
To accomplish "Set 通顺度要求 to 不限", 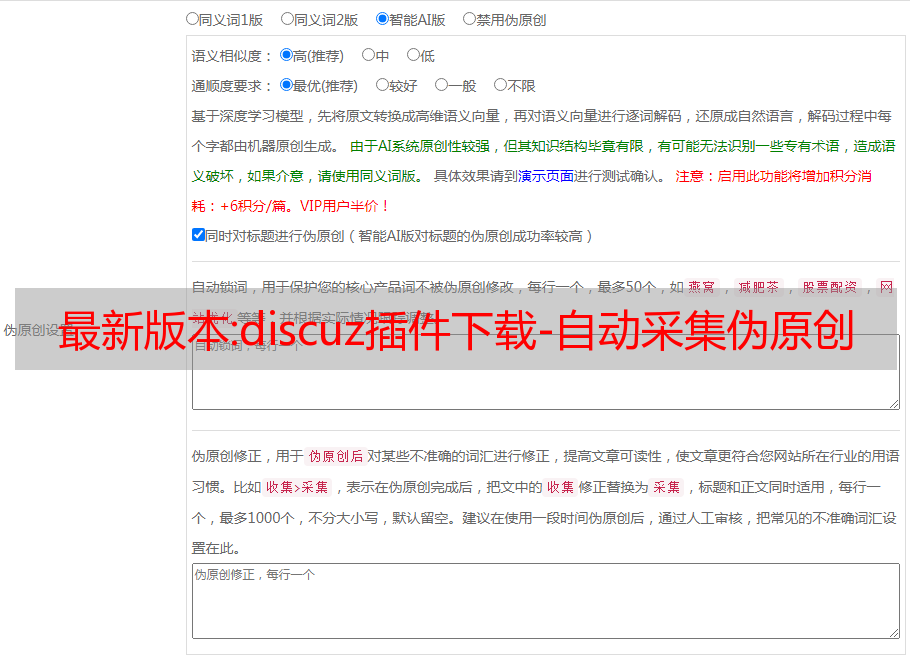I will (x=500, y=85).
